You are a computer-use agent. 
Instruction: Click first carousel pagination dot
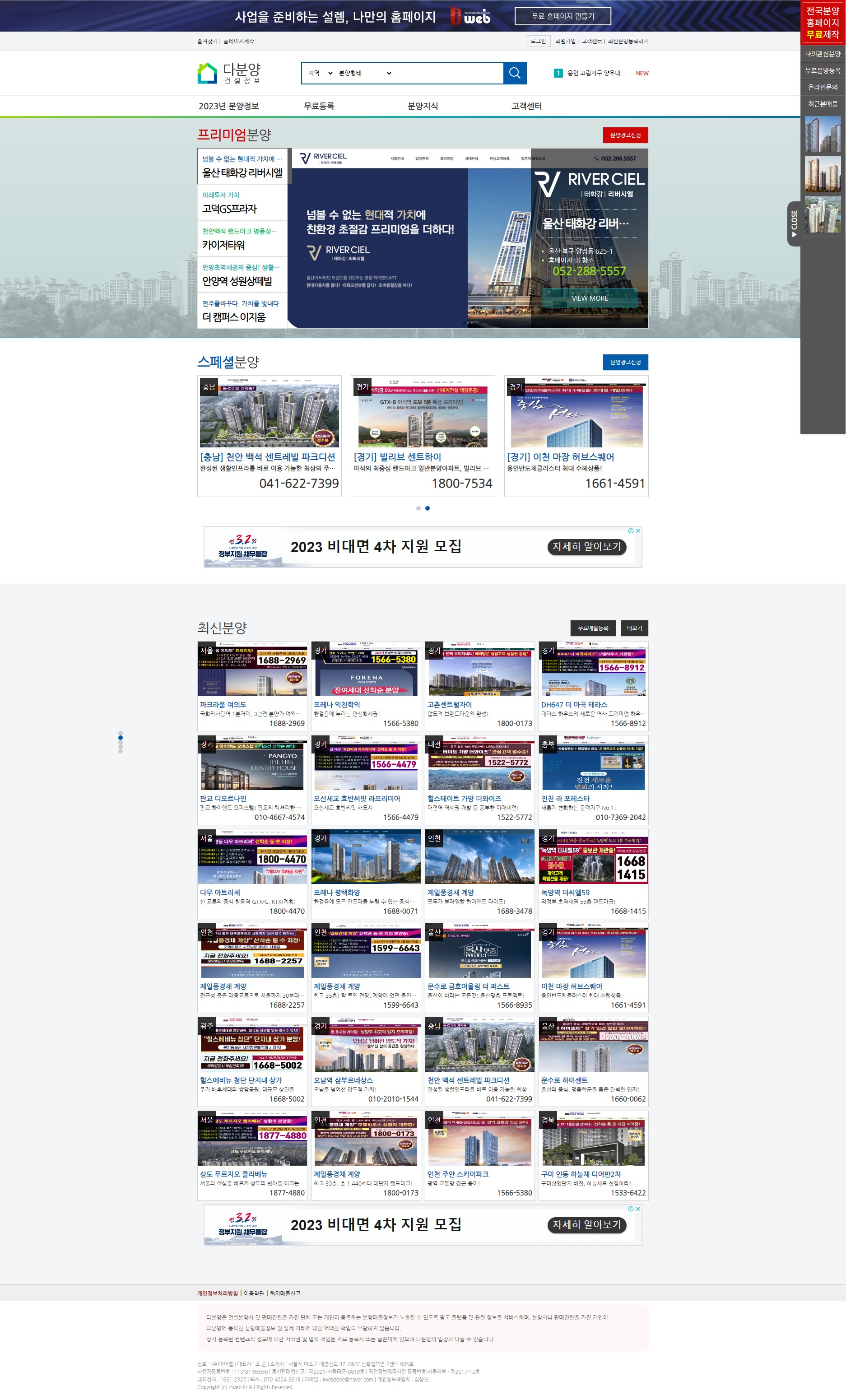click(418, 508)
